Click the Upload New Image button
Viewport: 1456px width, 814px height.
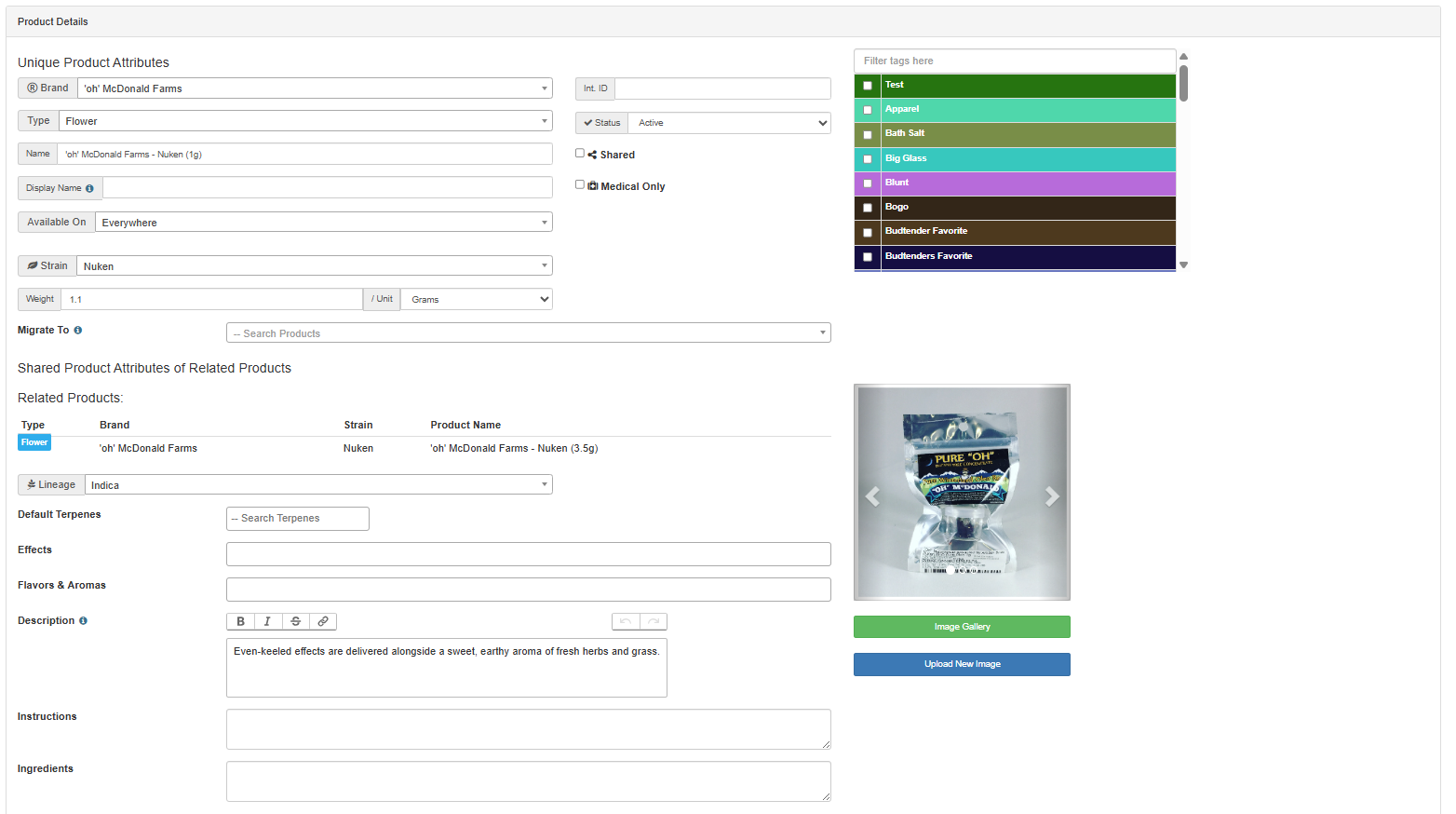pos(962,664)
